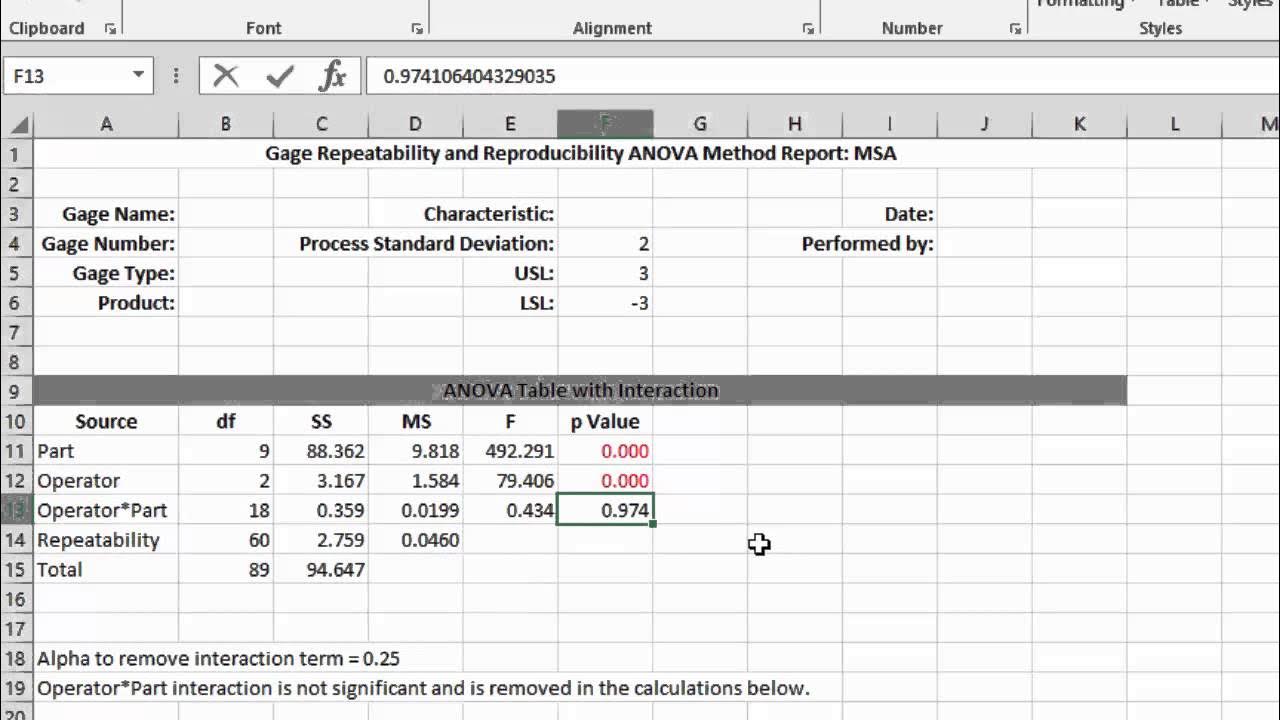Select column A header
The width and height of the screenshot is (1280, 720).
coord(106,124)
